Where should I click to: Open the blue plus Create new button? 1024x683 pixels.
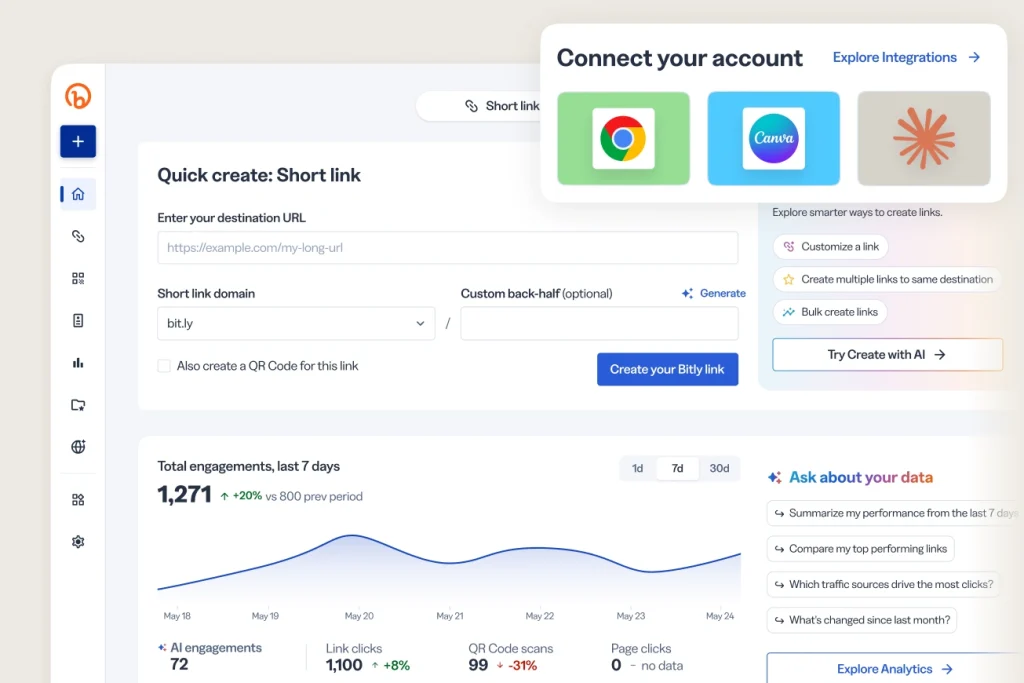tap(78, 141)
